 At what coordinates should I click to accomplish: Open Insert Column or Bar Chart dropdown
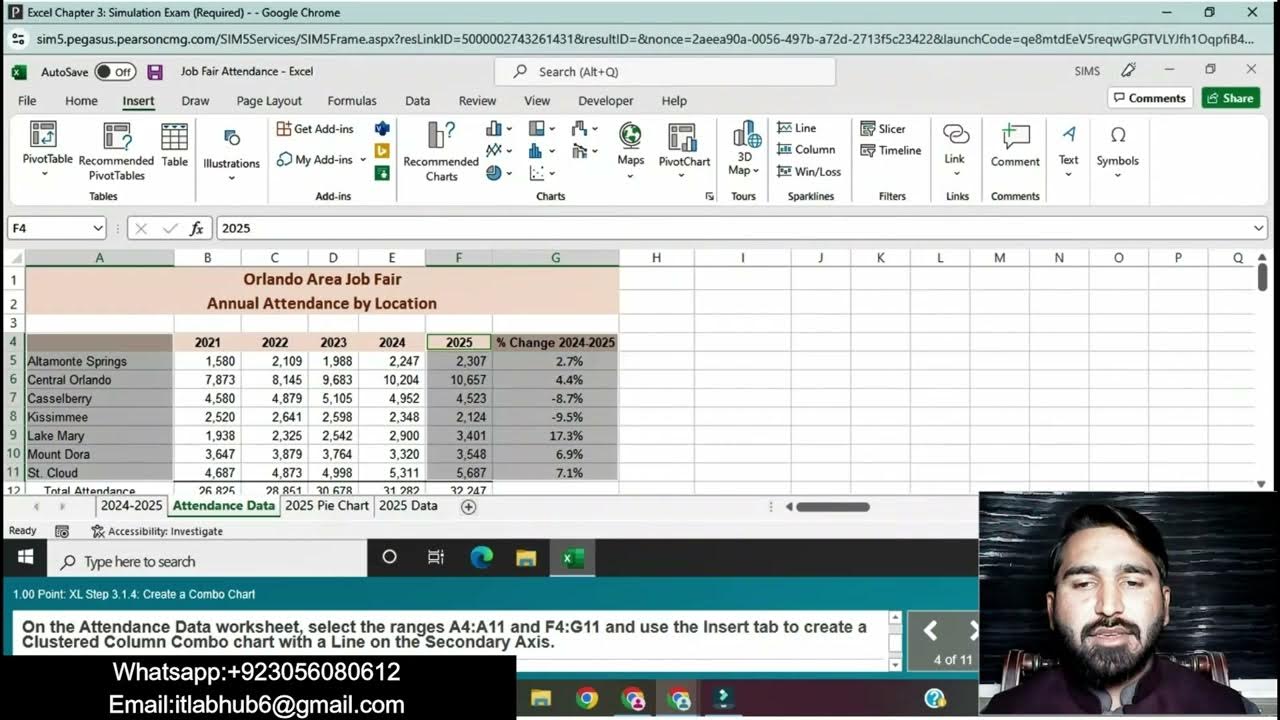[x=498, y=129]
